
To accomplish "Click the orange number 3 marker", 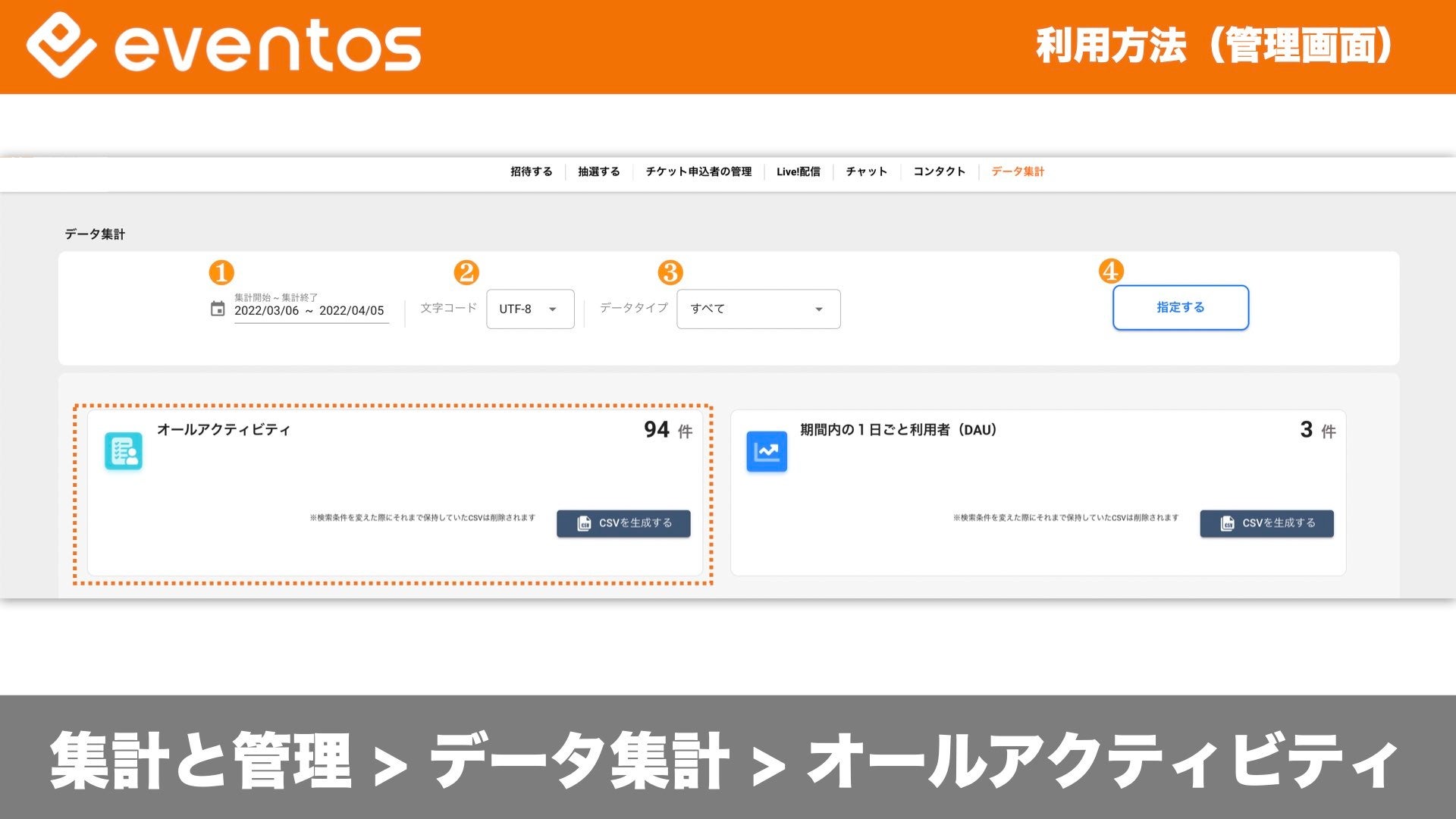I will click(670, 272).
